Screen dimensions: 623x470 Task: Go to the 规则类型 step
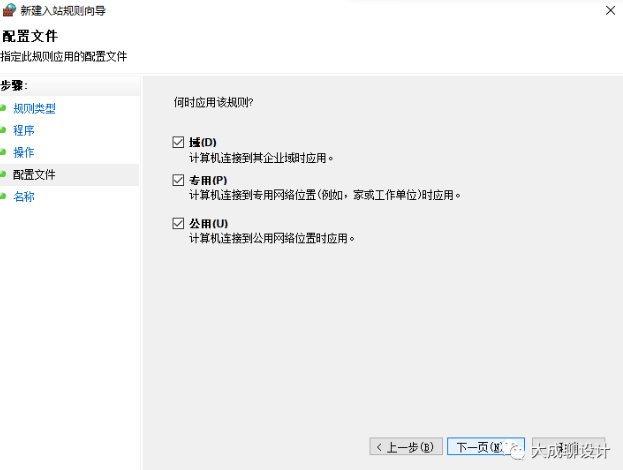click(34, 108)
